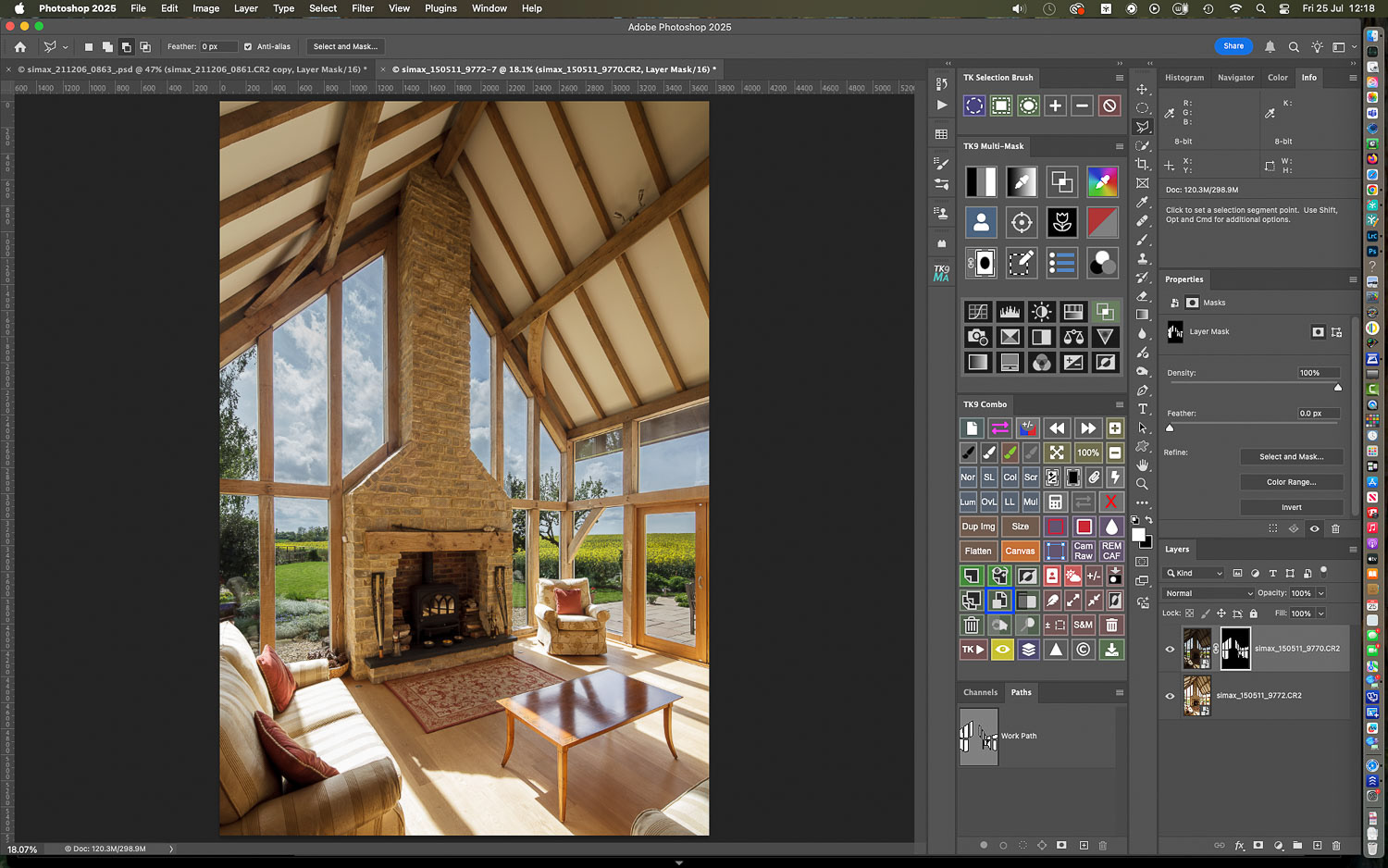Open the Layers panel flyout menu
This screenshot has width=1388, height=868.
[1352, 550]
